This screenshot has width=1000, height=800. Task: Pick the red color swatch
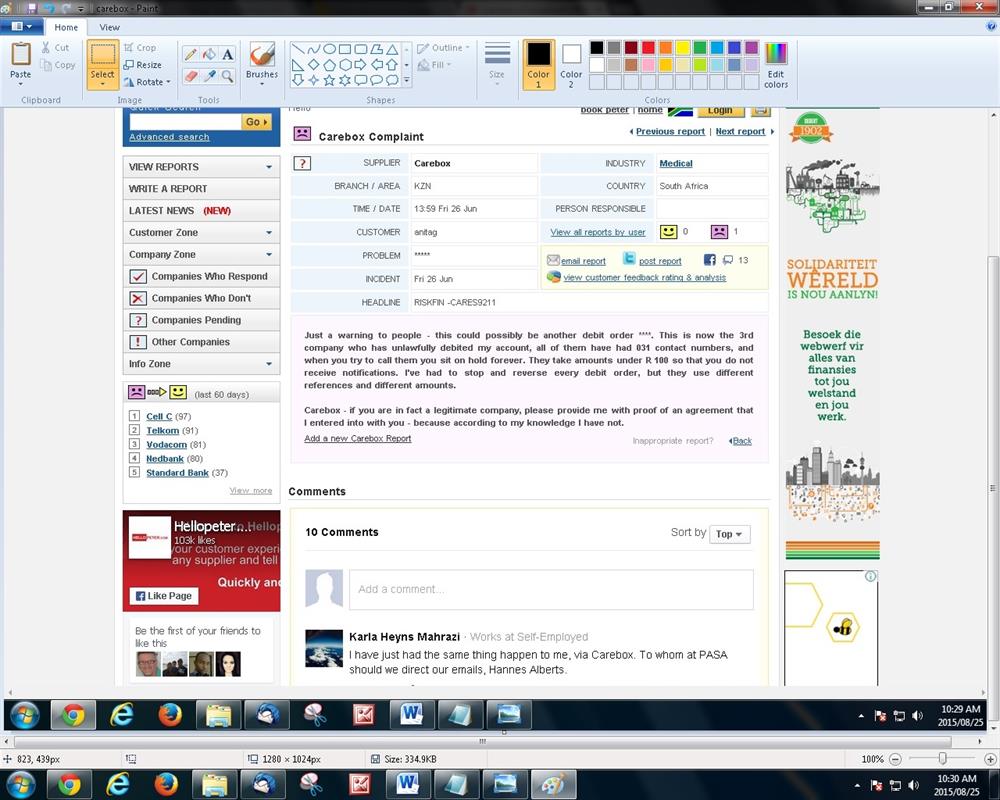click(648, 47)
